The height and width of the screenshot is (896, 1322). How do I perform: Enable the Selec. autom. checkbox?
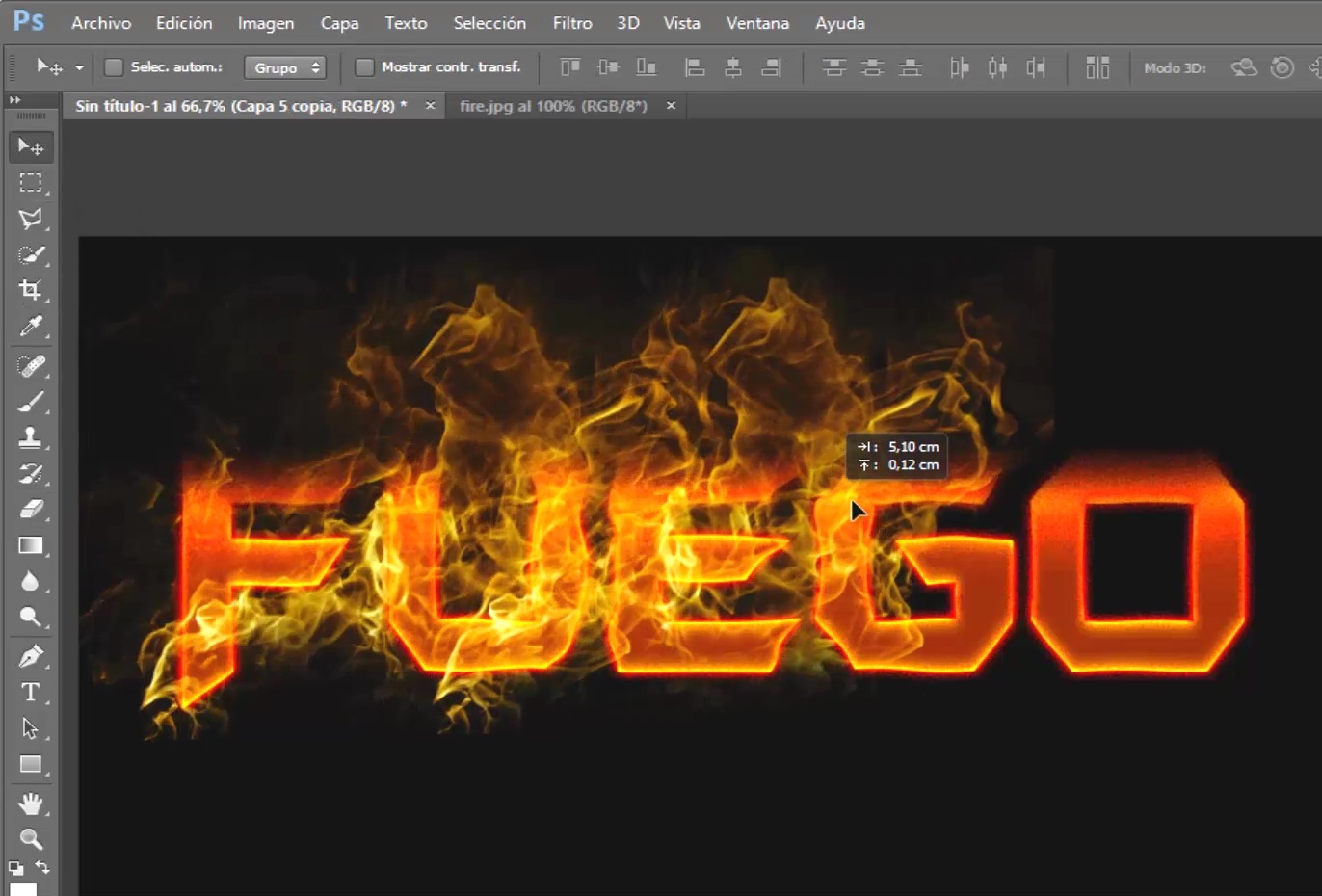(x=114, y=67)
